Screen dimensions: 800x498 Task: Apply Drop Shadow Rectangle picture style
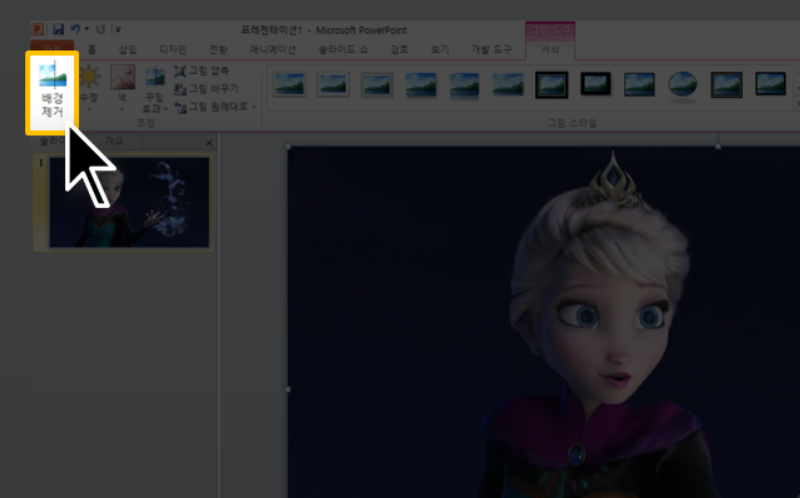(x=421, y=84)
